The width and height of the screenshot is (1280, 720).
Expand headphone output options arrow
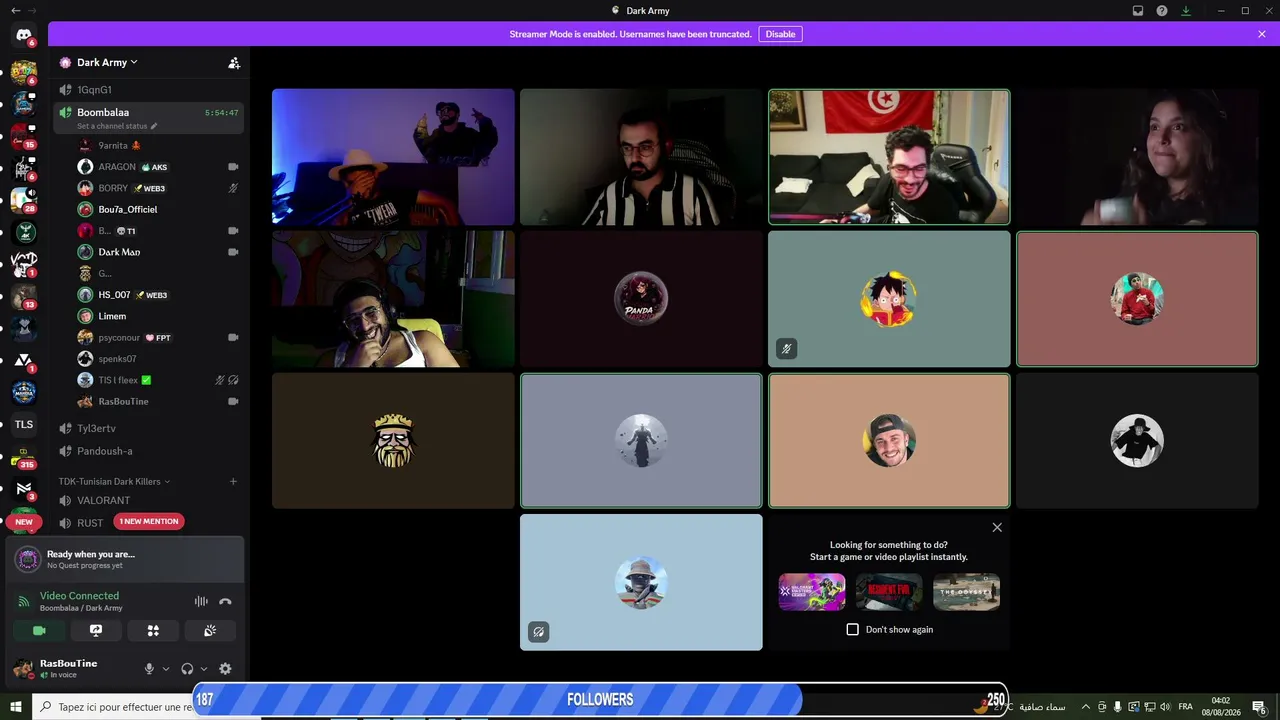coord(204,669)
